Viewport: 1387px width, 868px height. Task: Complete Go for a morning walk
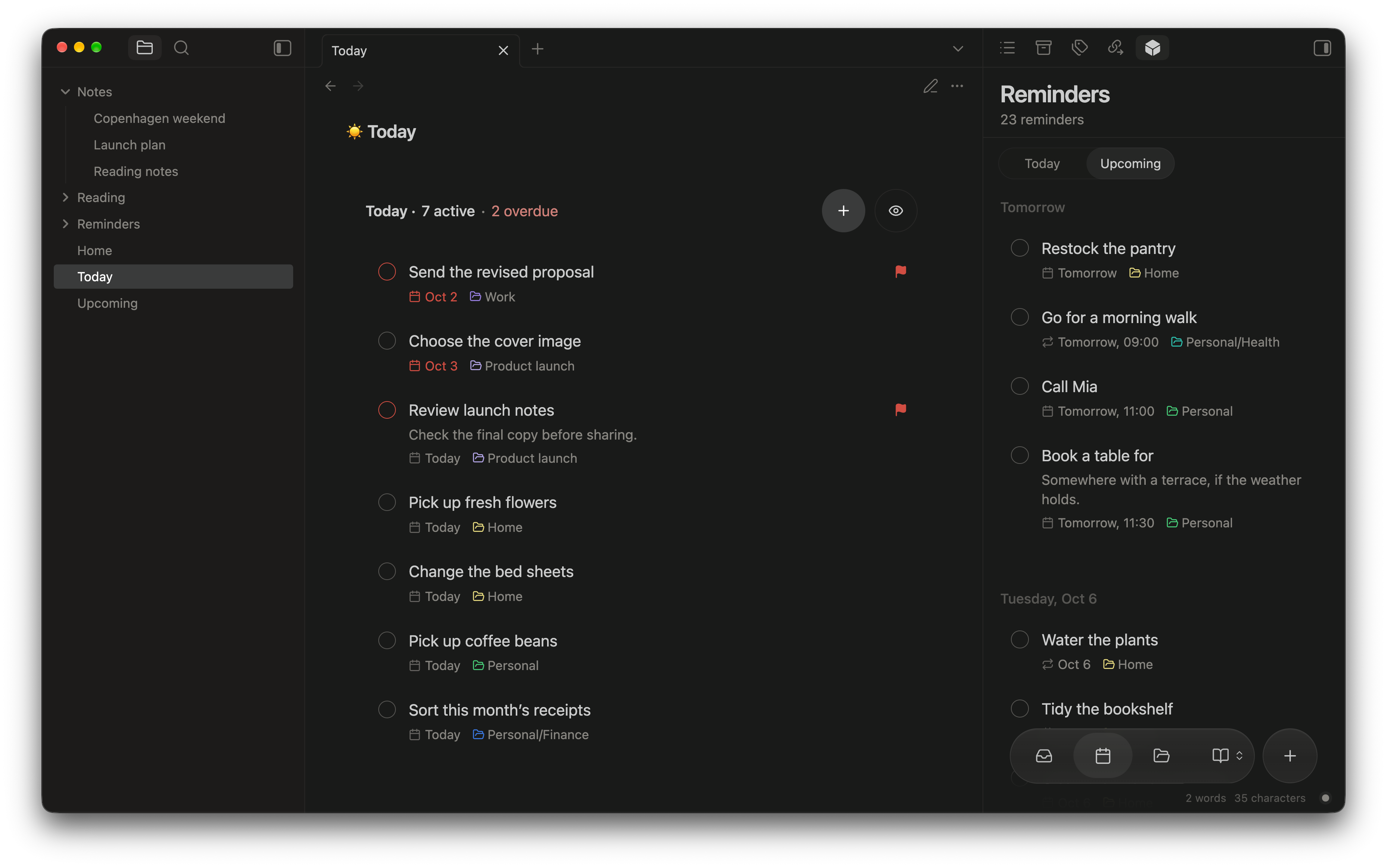tap(1019, 317)
